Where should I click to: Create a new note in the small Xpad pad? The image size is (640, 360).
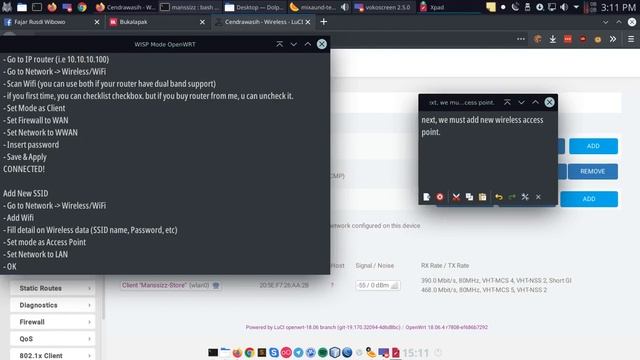coord(427,197)
